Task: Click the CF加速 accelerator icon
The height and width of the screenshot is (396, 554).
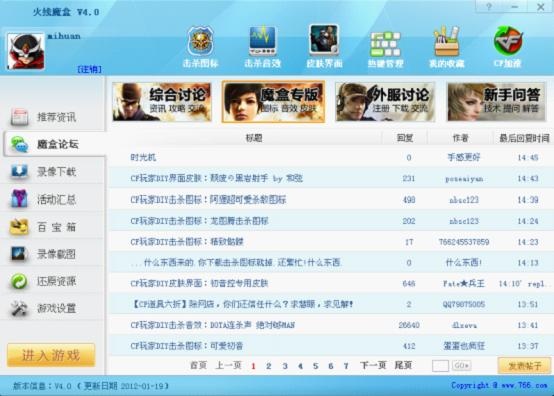Action: pyautogui.click(x=508, y=47)
